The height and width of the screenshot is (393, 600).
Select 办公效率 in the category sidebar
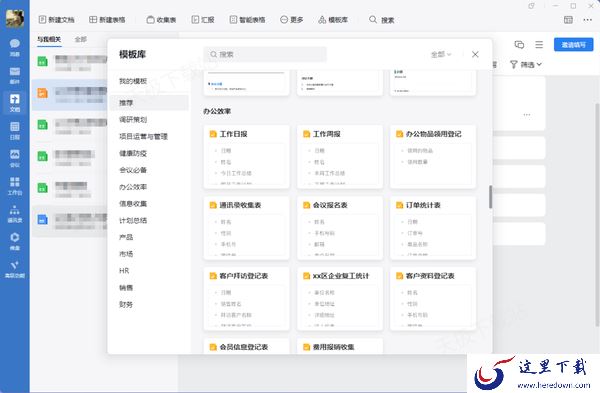[x=133, y=187]
